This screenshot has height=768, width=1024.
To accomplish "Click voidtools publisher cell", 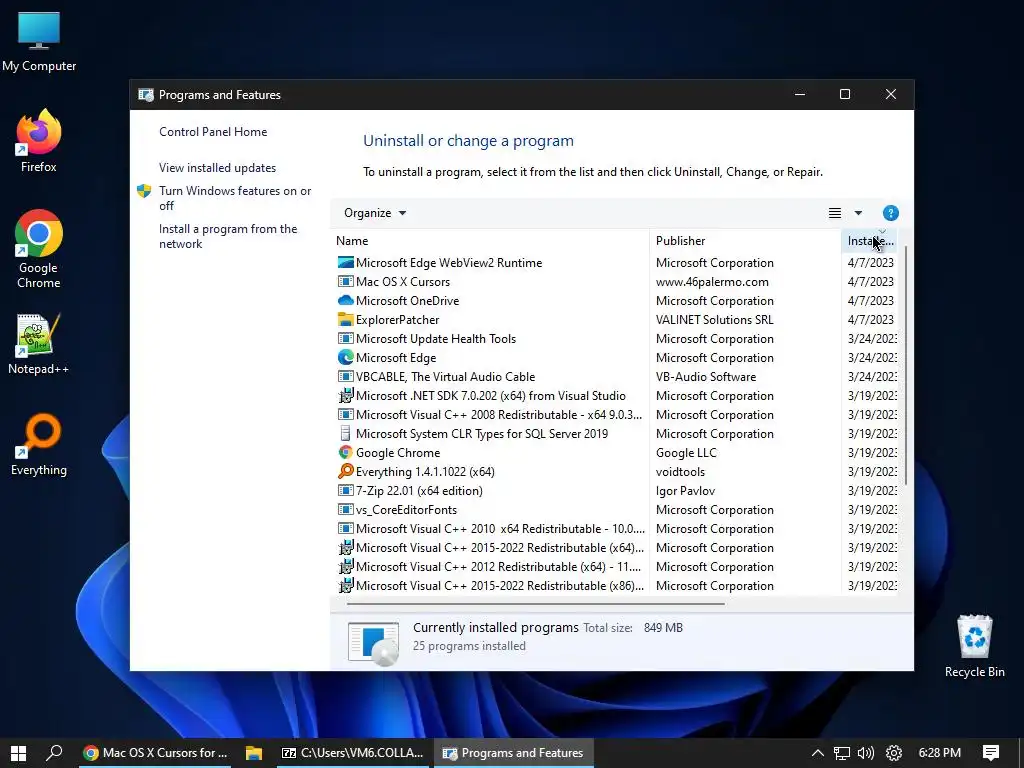I will 680,472.
